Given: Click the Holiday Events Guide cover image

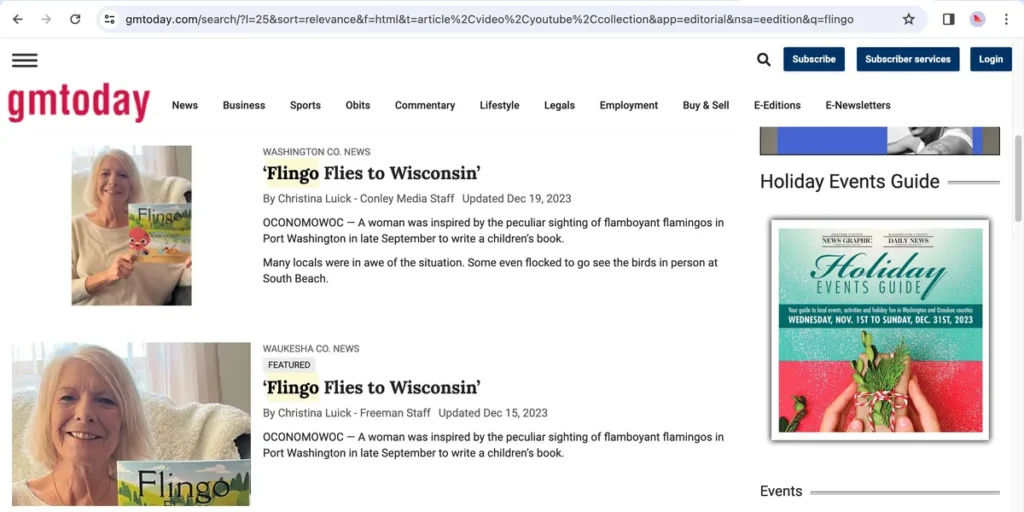Looking at the screenshot, I should coord(880,330).
